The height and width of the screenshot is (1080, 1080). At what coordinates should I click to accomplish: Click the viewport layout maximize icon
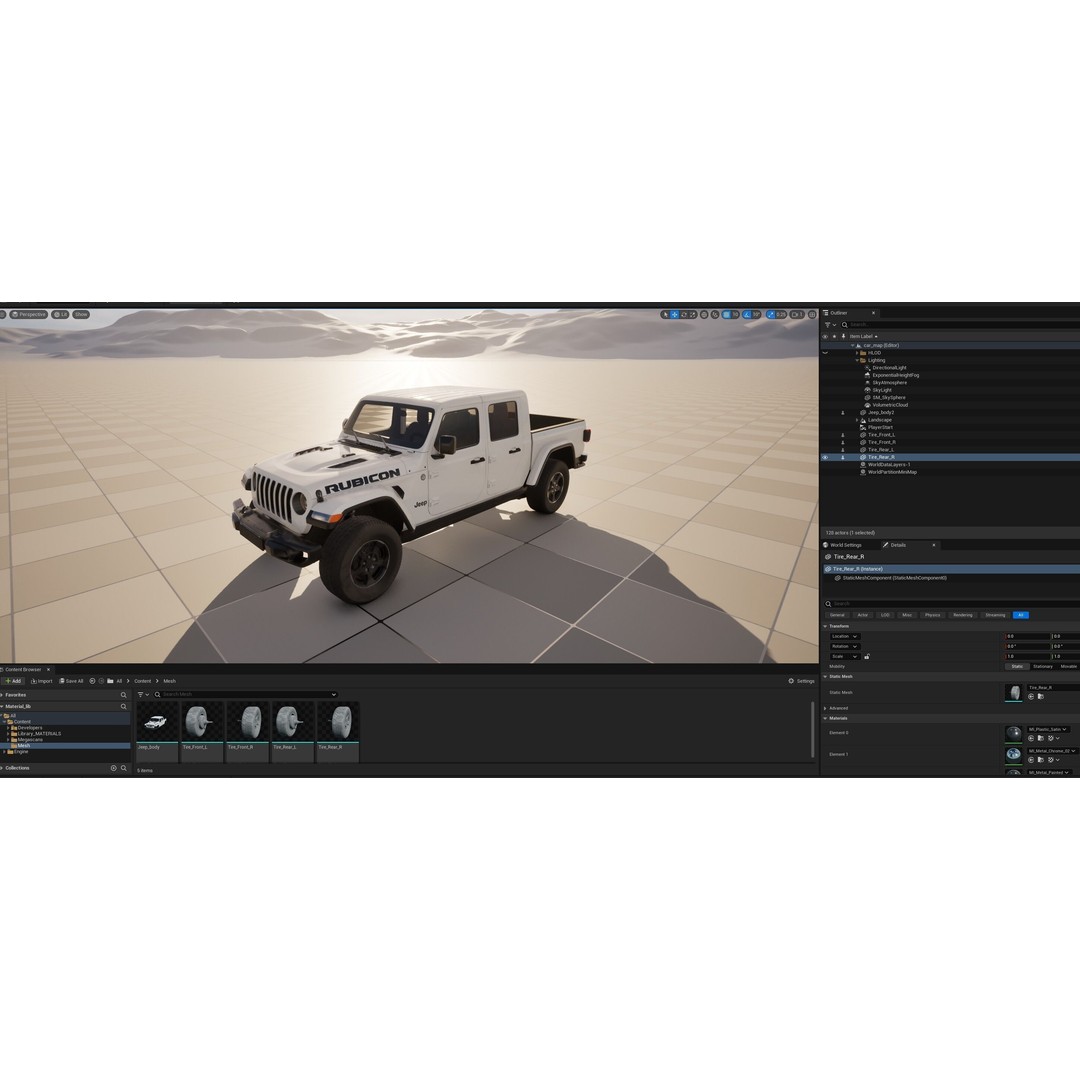(812, 315)
